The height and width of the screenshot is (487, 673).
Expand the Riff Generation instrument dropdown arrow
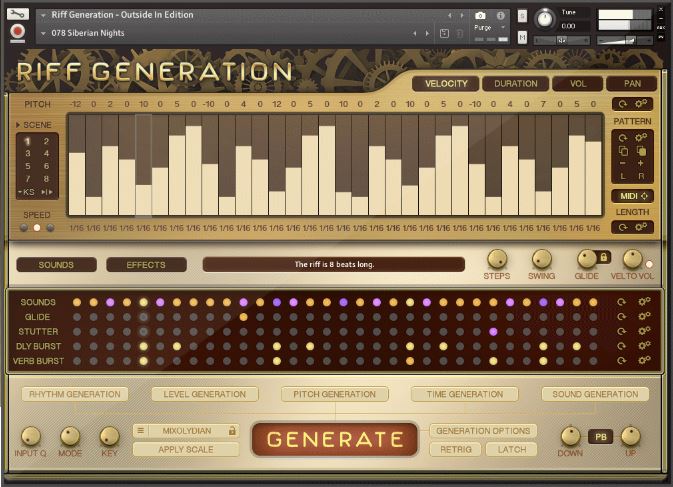(x=43, y=15)
